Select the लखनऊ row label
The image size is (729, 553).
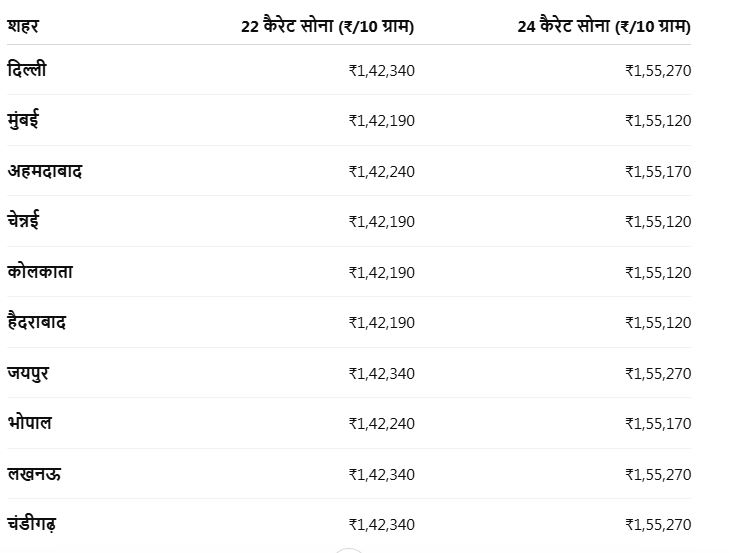[x=34, y=474]
